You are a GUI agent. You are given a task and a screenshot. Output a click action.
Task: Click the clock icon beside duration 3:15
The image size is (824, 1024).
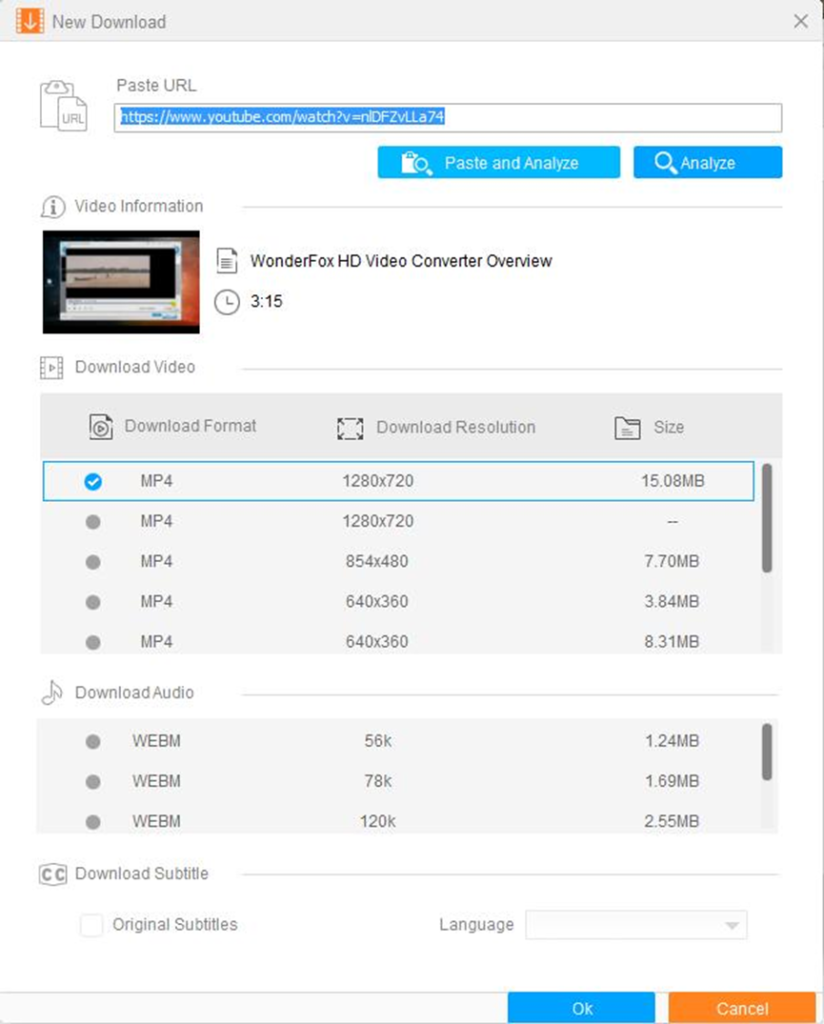[x=227, y=302]
